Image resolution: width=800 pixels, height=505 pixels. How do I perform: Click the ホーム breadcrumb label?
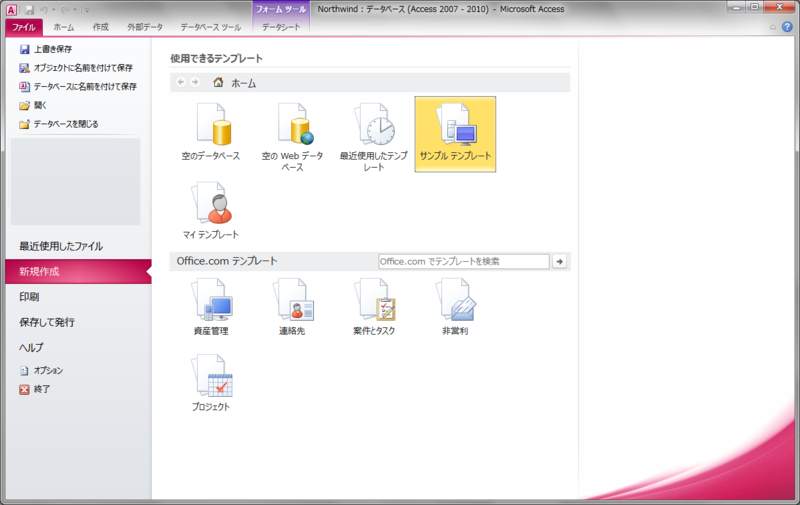[x=244, y=83]
